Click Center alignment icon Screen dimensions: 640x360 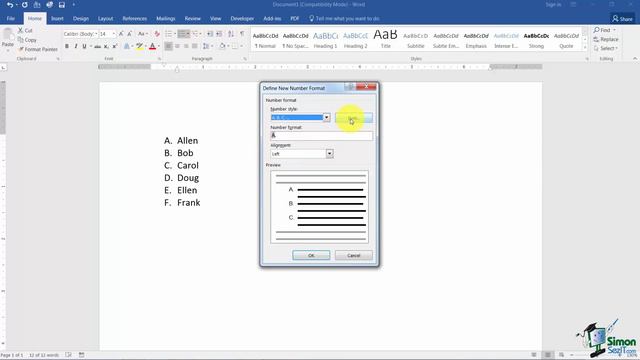[x=178, y=47]
